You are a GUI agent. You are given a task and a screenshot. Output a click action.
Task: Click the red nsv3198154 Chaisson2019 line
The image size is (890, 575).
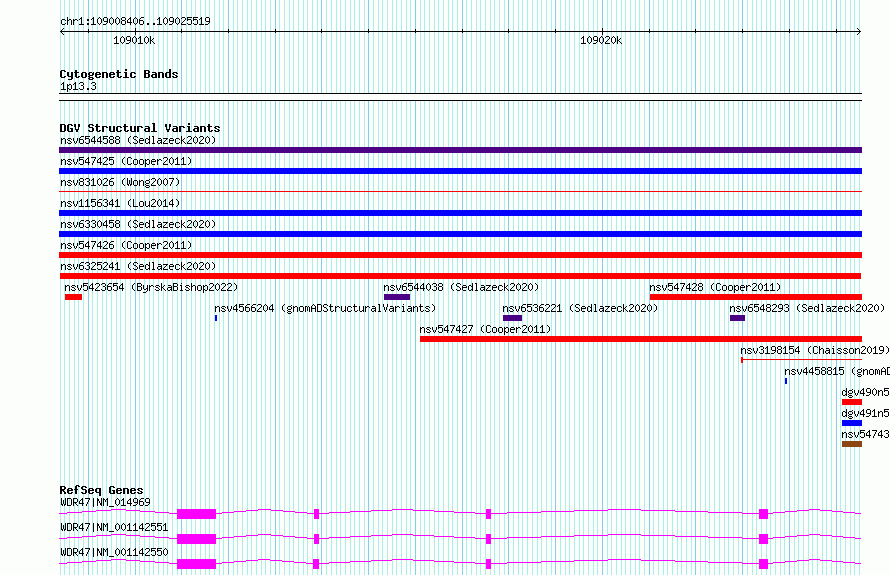click(801, 360)
